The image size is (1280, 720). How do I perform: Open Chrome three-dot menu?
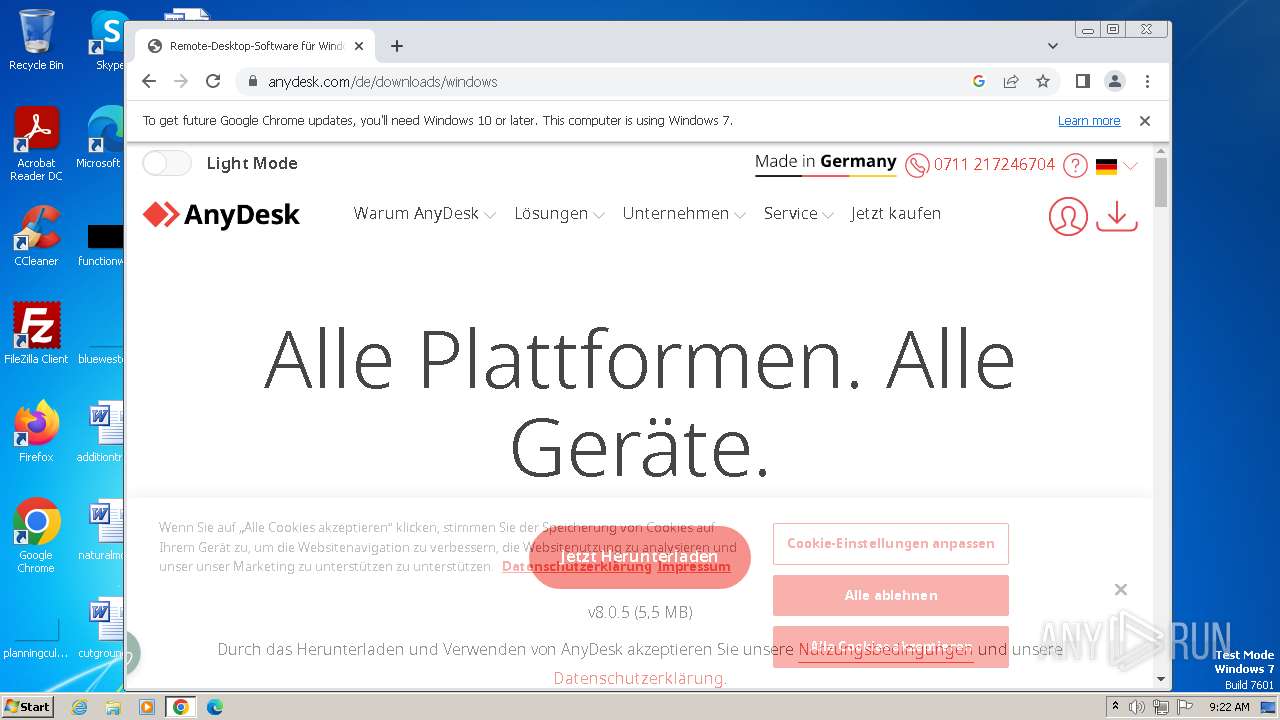pyautogui.click(x=1147, y=82)
